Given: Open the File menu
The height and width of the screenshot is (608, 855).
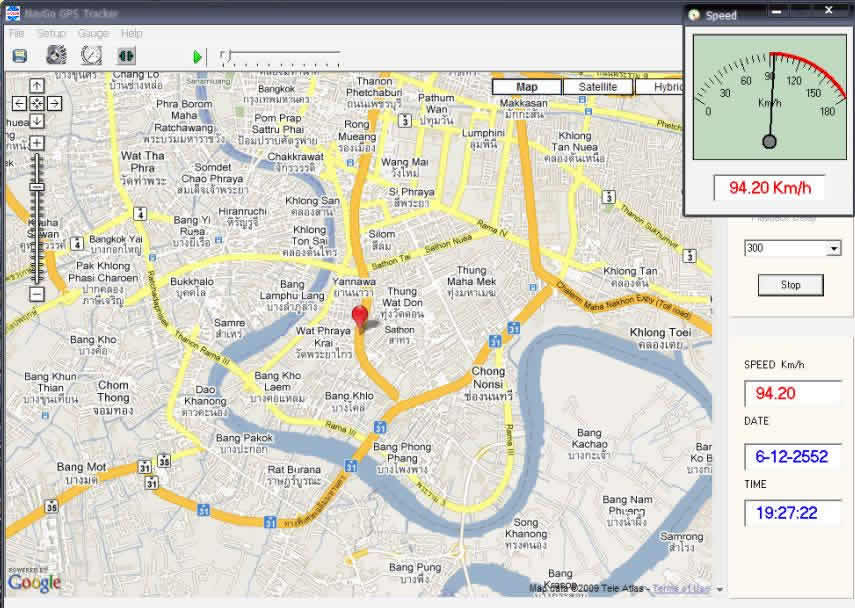Looking at the screenshot, I should [x=16, y=34].
